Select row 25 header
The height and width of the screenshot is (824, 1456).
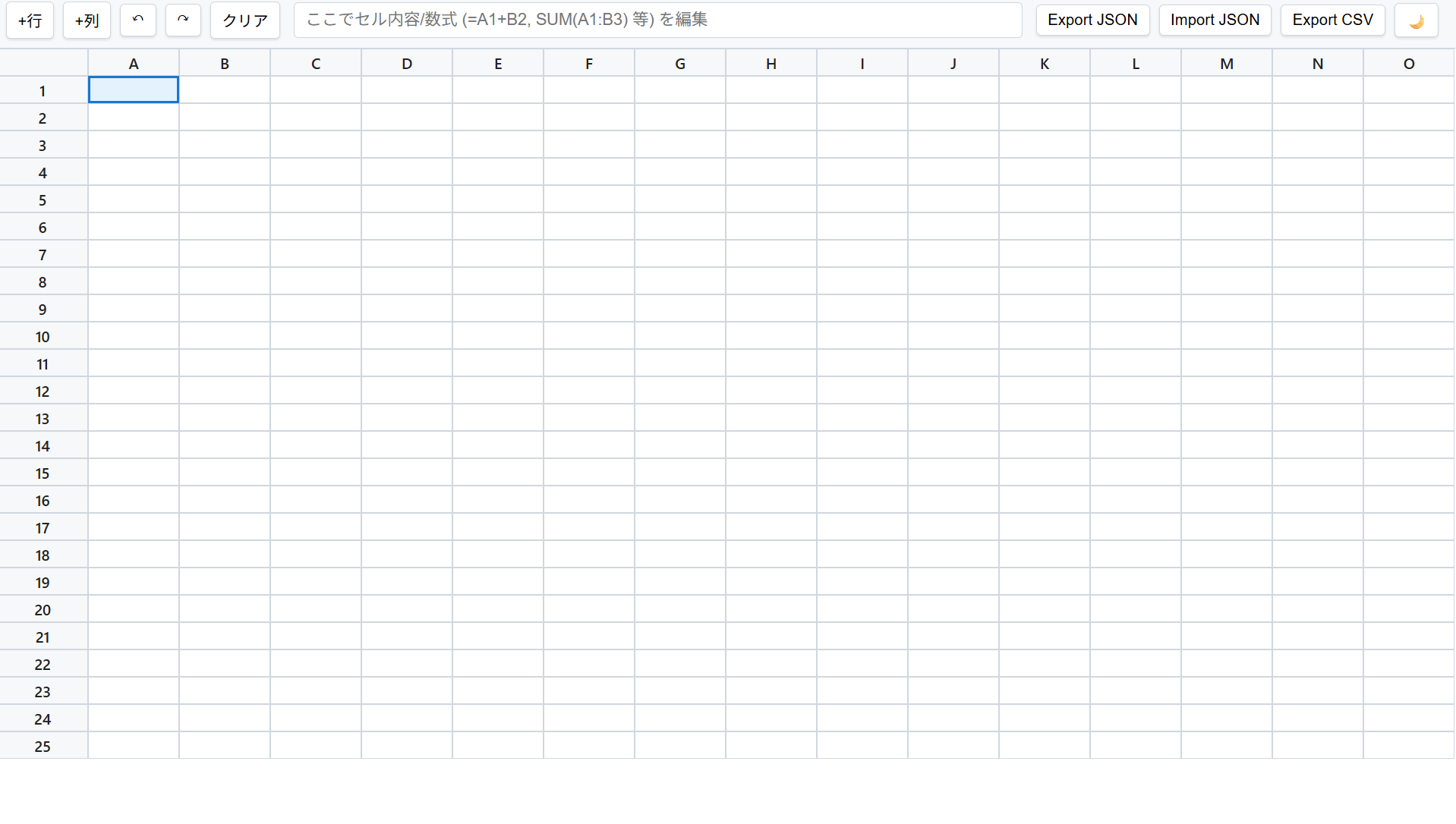pos(43,747)
